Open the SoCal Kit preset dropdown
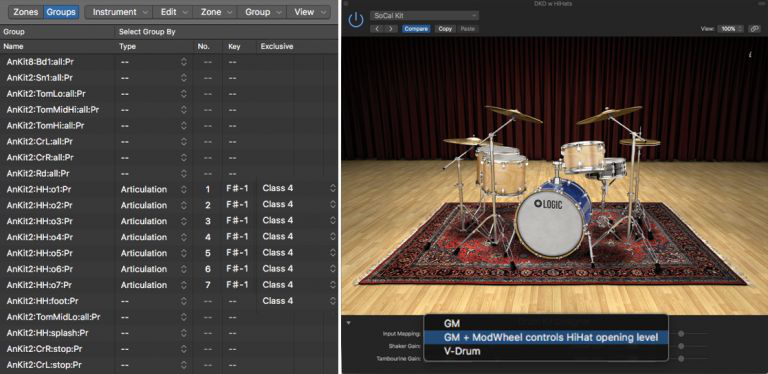Viewport: 768px width, 374px height. [424, 16]
